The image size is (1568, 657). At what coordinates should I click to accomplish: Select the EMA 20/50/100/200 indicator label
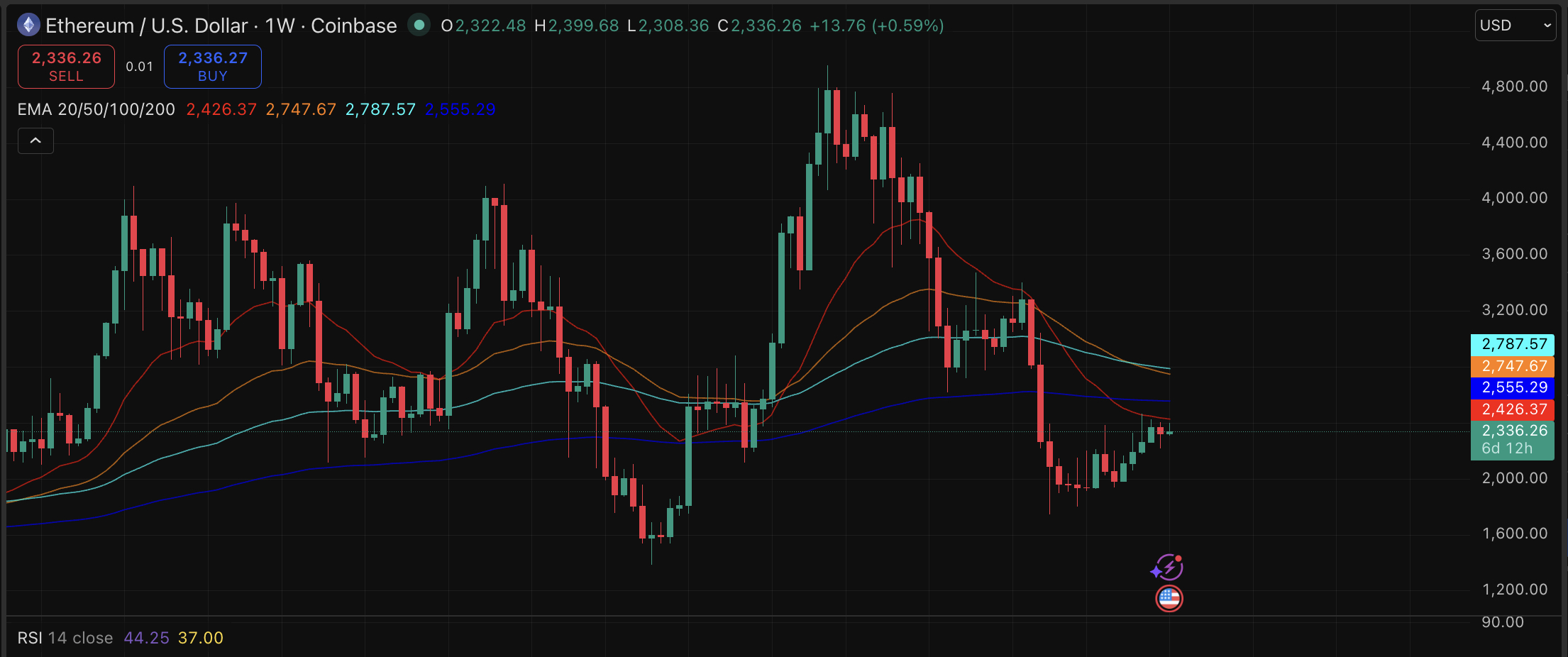(x=96, y=109)
